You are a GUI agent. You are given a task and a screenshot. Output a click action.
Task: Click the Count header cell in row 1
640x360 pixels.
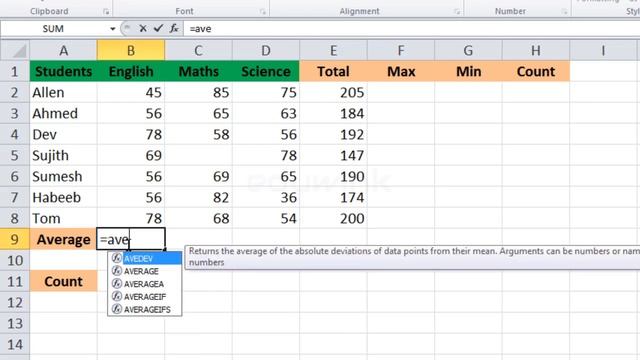536,71
